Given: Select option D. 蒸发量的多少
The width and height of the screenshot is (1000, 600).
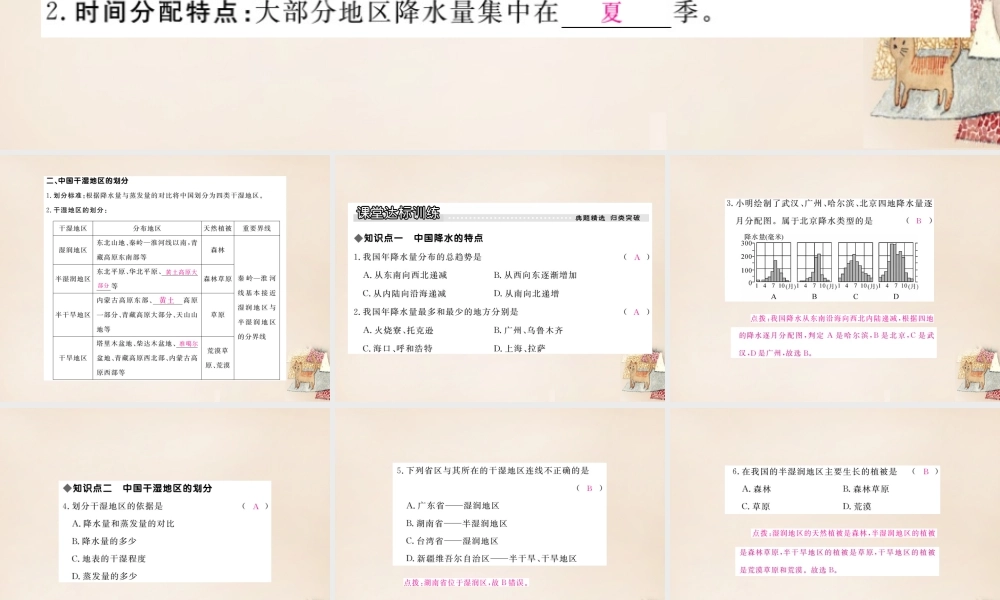Looking at the screenshot, I should pyautogui.click(x=105, y=576).
